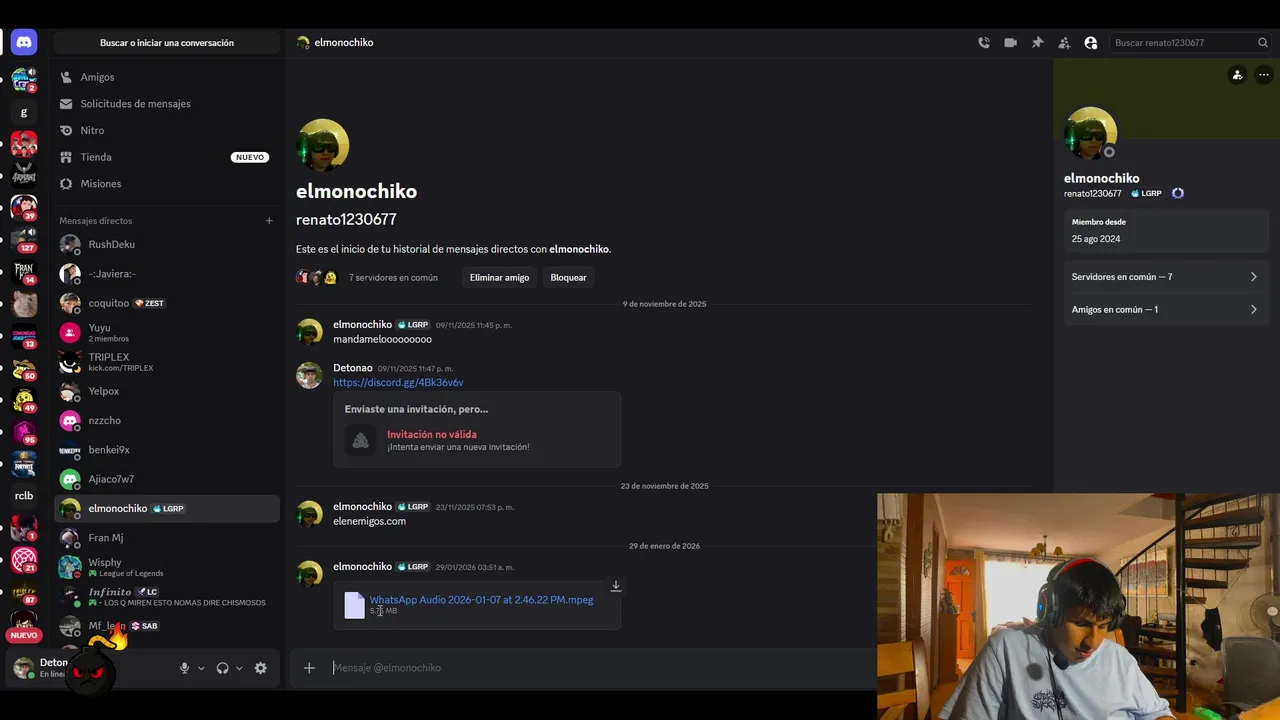1280x720 pixels.
Task: Open the Yelpox conversation
Action: click(167, 391)
